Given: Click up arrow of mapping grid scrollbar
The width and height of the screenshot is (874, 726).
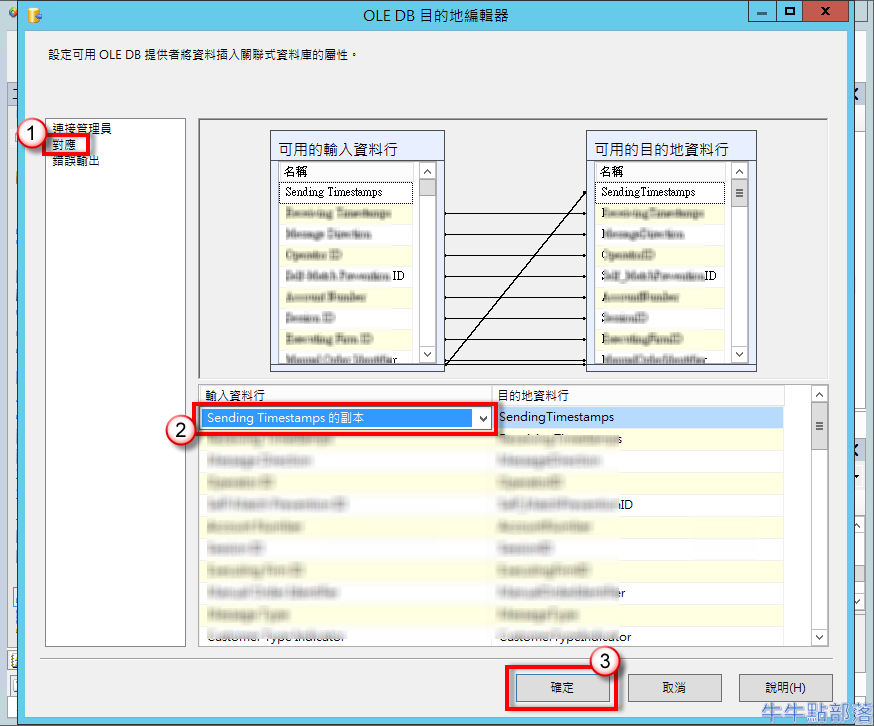Looking at the screenshot, I should [x=819, y=395].
